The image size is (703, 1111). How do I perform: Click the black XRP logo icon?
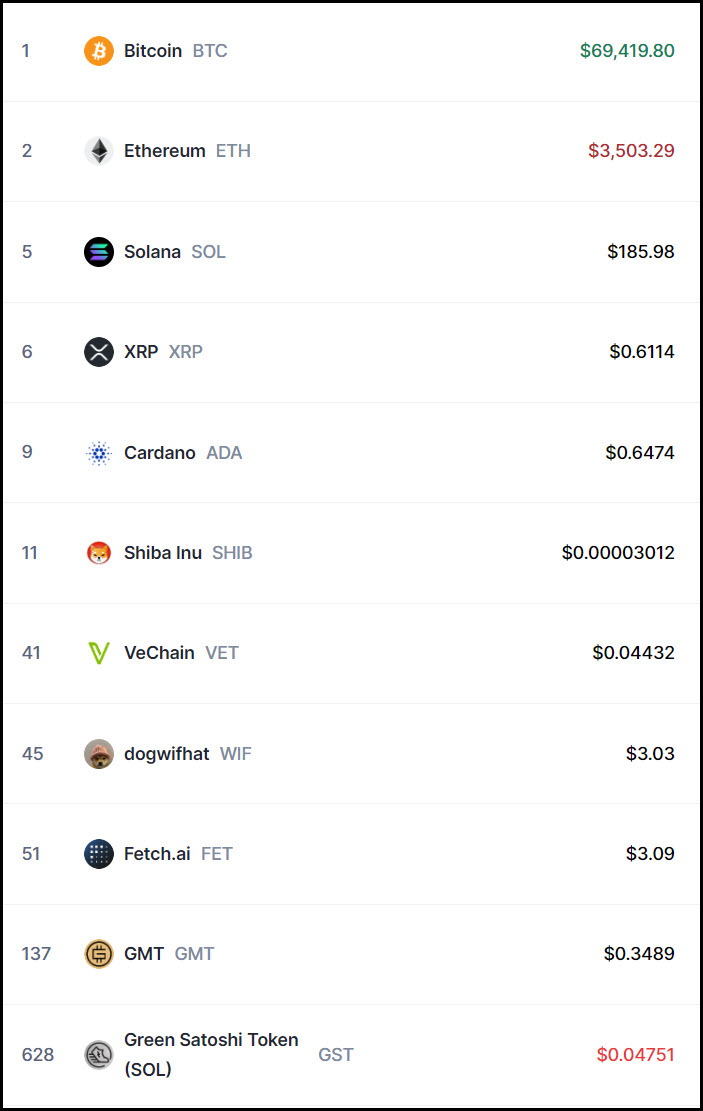coord(99,351)
